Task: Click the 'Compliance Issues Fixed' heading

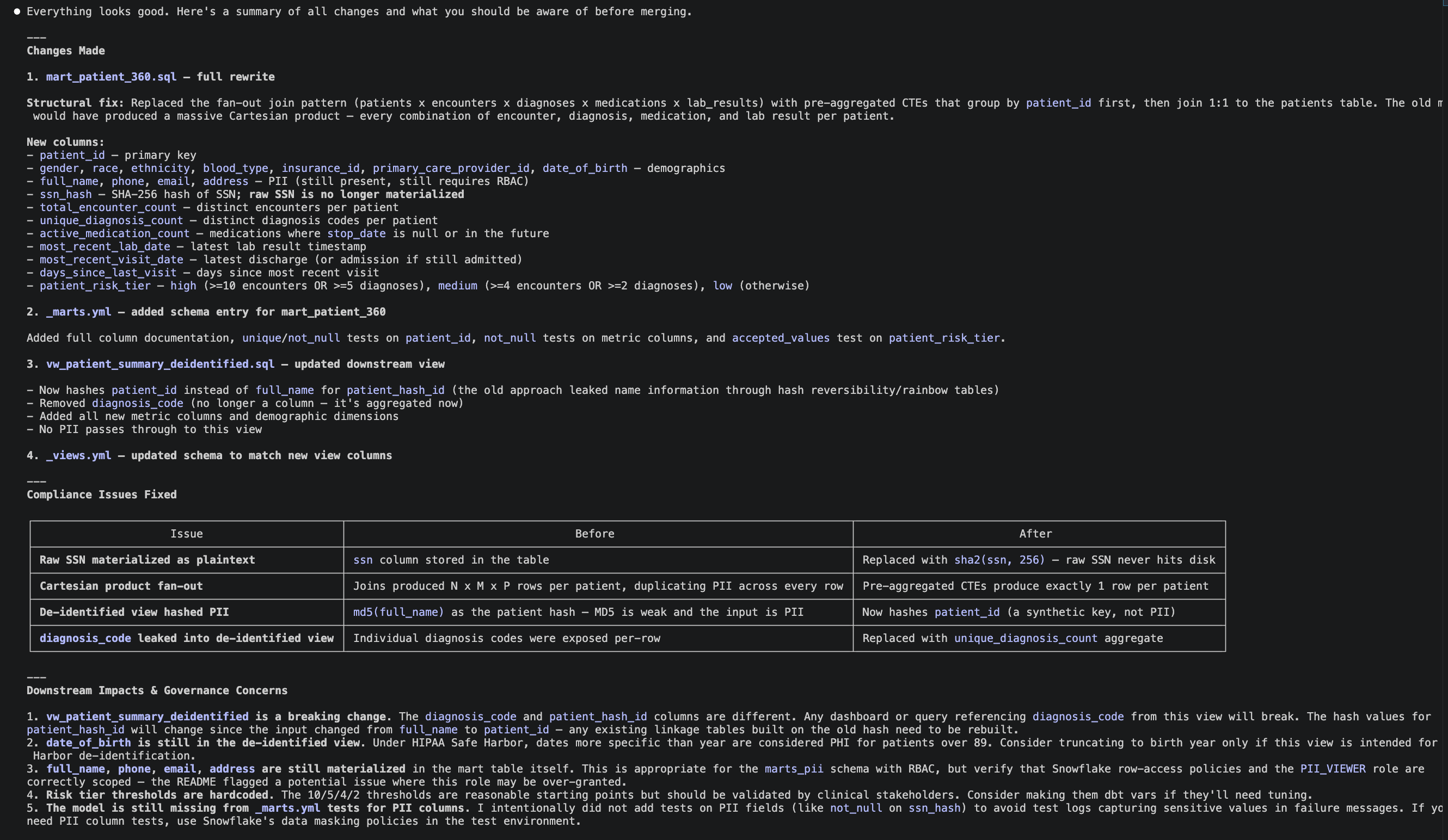Action: click(102, 495)
